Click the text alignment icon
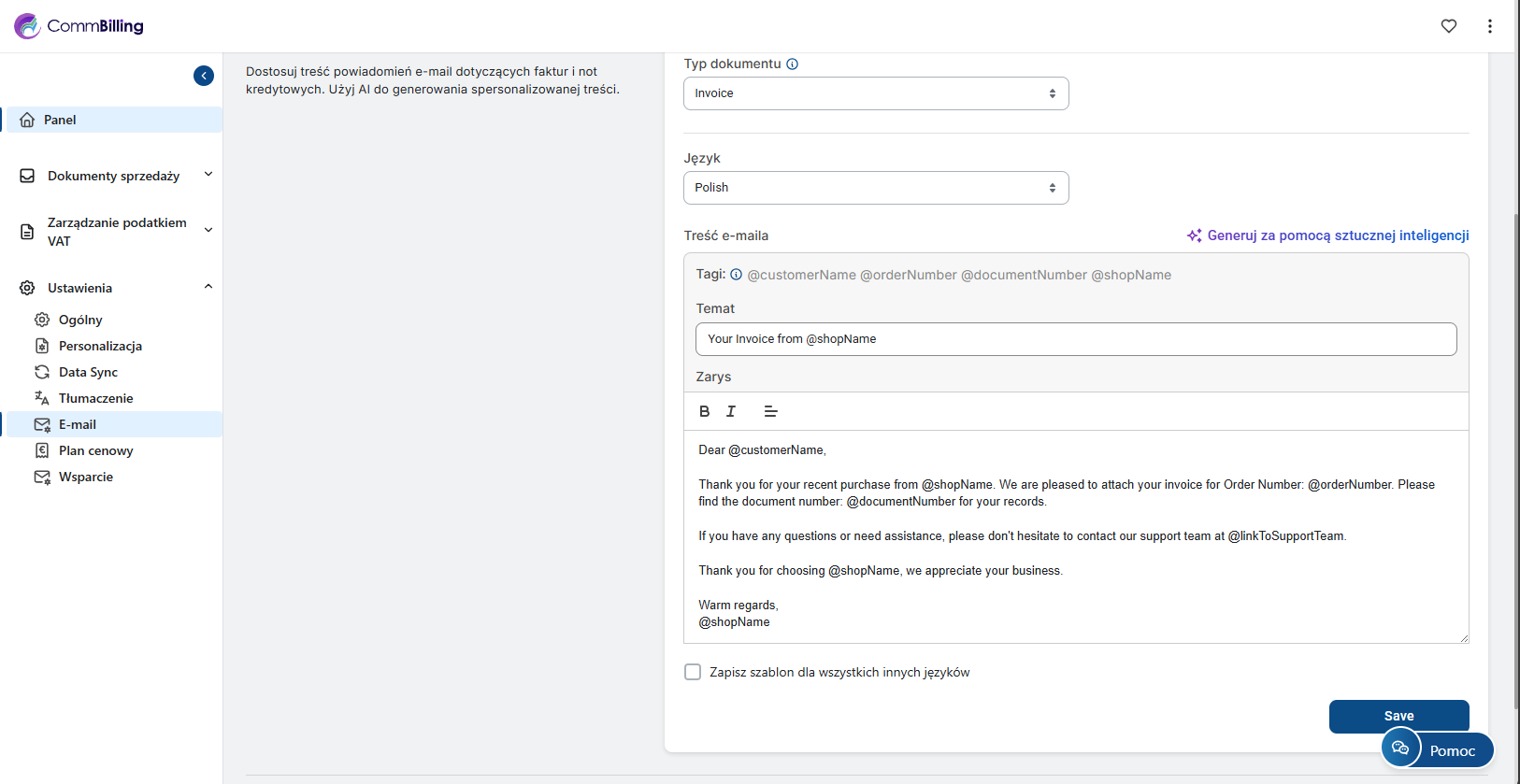Image resolution: width=1520 pixels, height=784 pixels. 770,411
